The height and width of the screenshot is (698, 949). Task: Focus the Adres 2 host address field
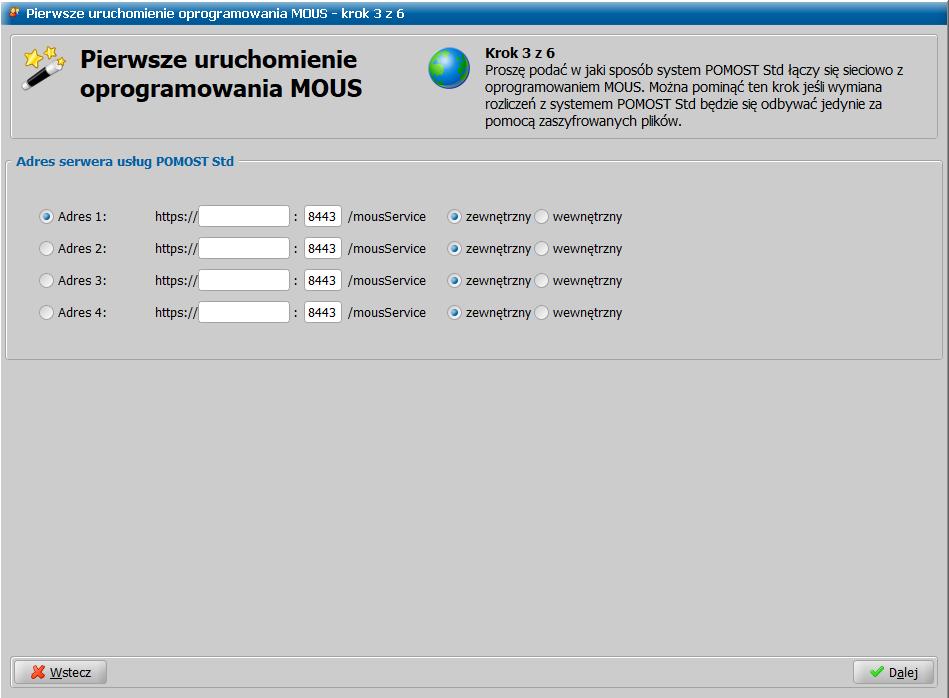click(244, 249)
